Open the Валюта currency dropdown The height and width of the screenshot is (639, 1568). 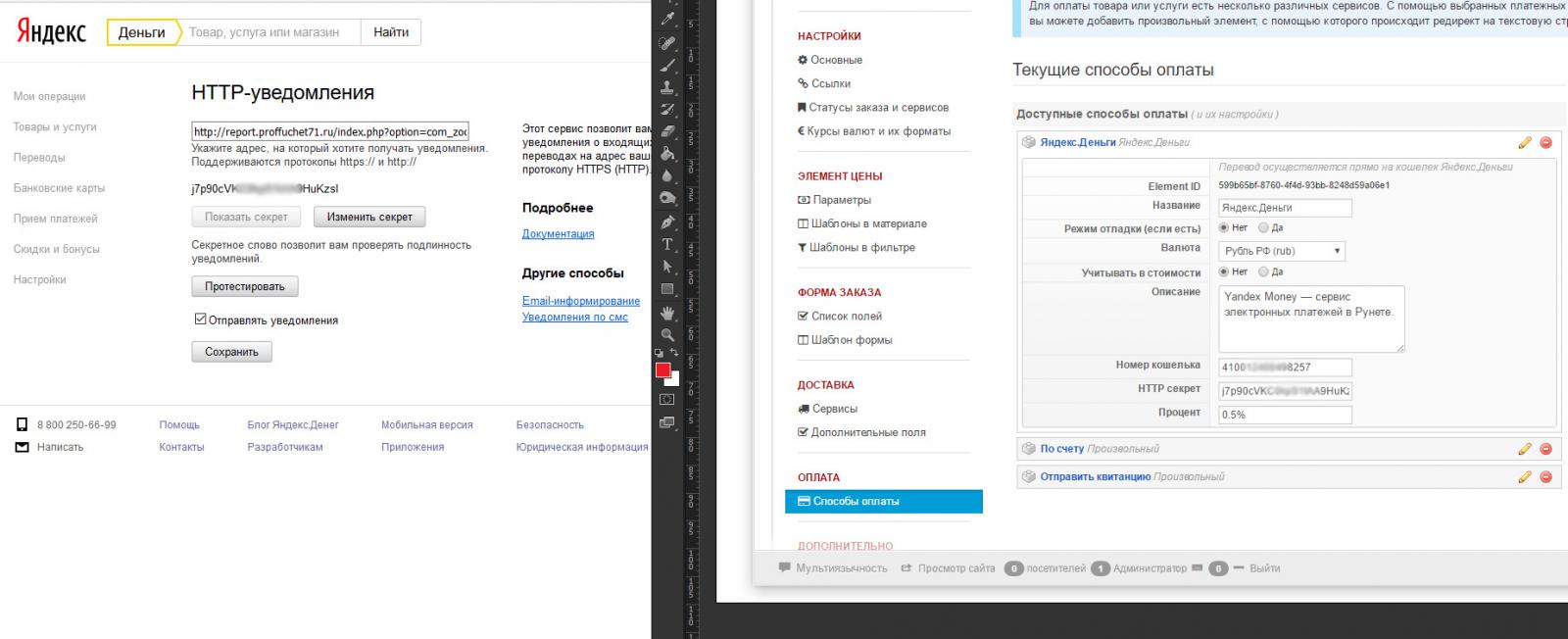pyautogui.click(x=1281, y=251)
